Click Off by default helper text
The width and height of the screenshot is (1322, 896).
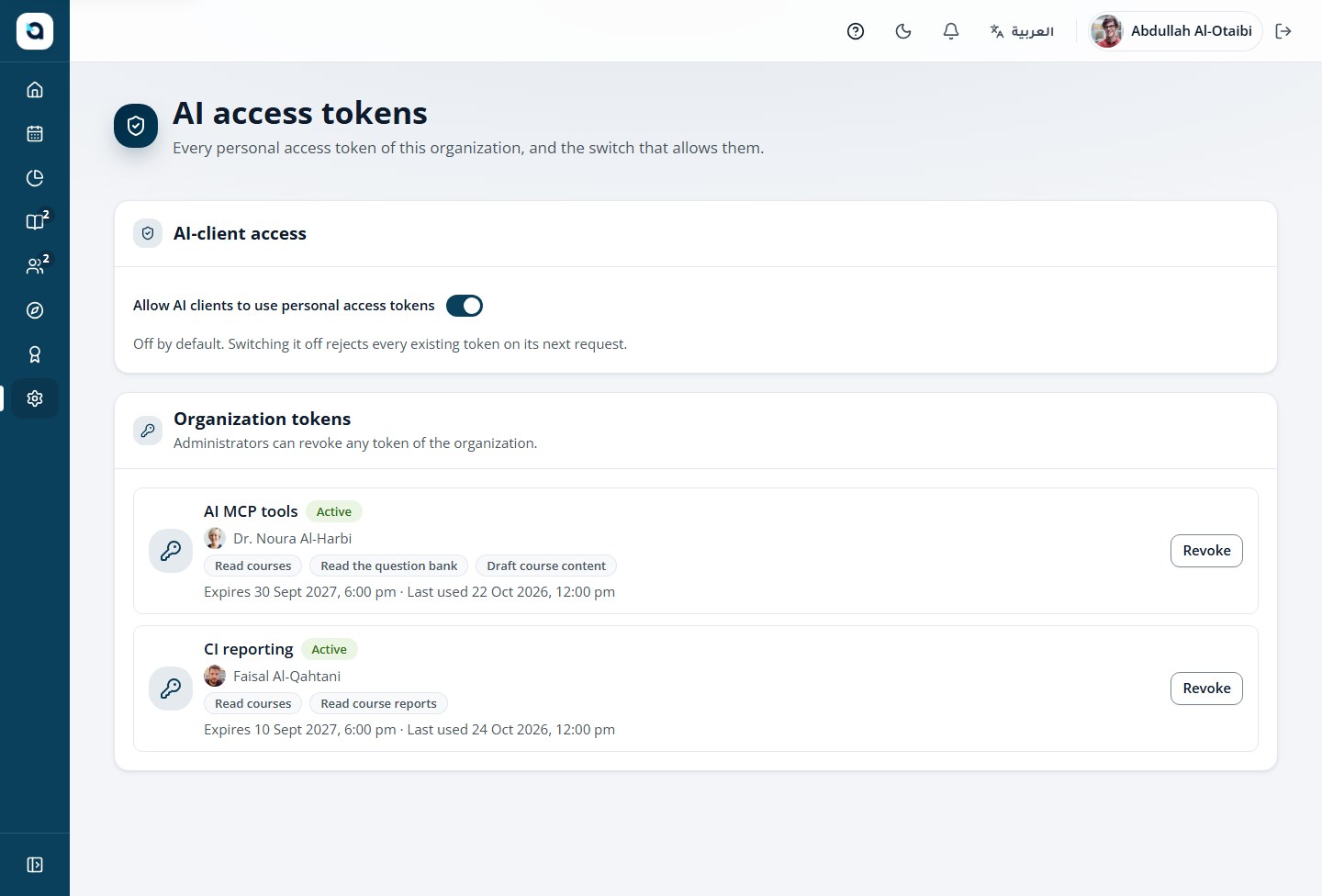[380, 343]
